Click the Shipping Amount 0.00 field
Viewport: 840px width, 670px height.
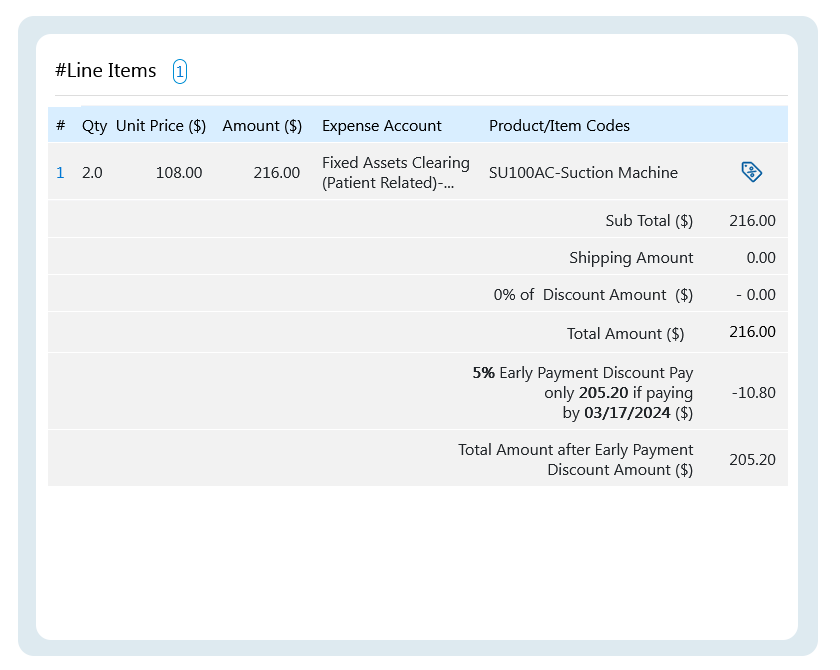(x=764, y=257)
